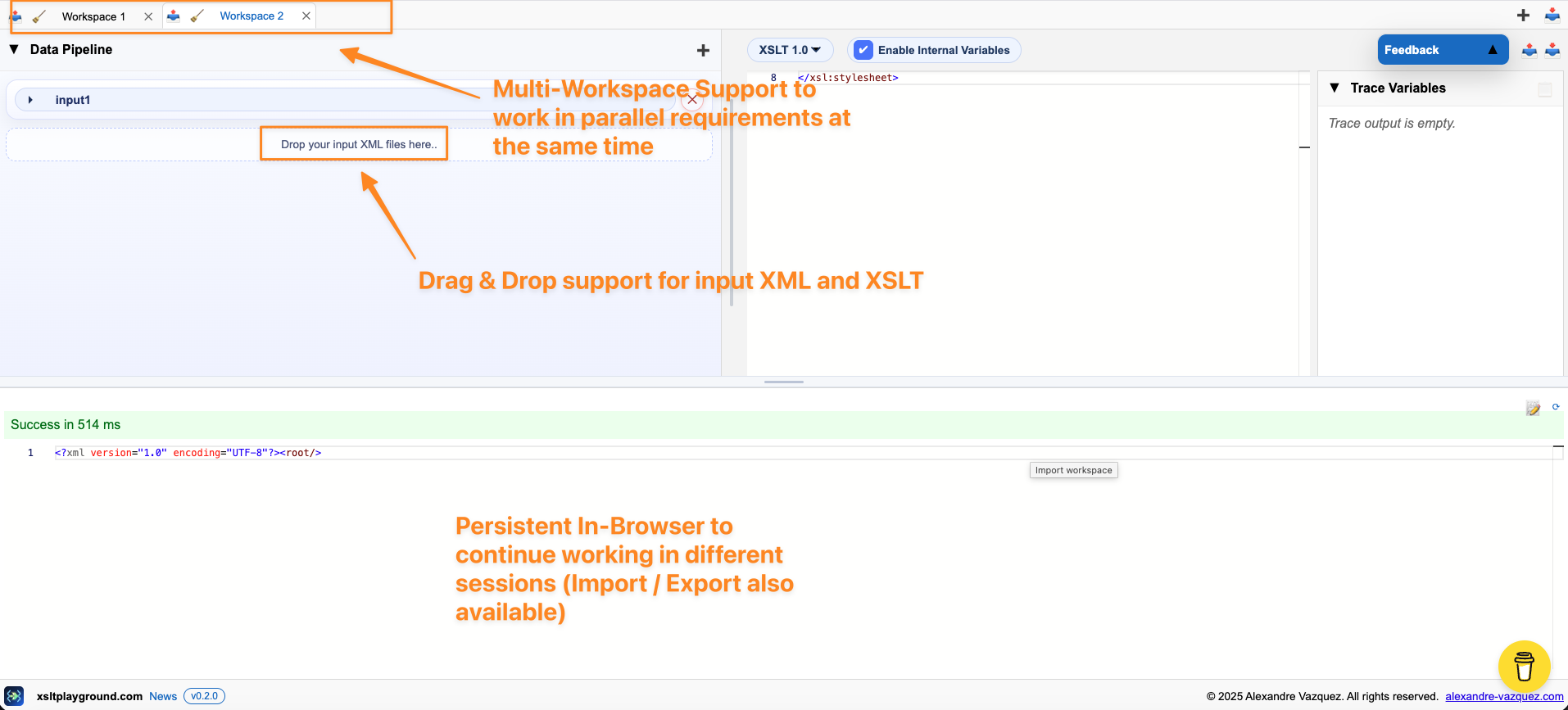
Task: Open the News link in the footer
Action: pos(163,696)
